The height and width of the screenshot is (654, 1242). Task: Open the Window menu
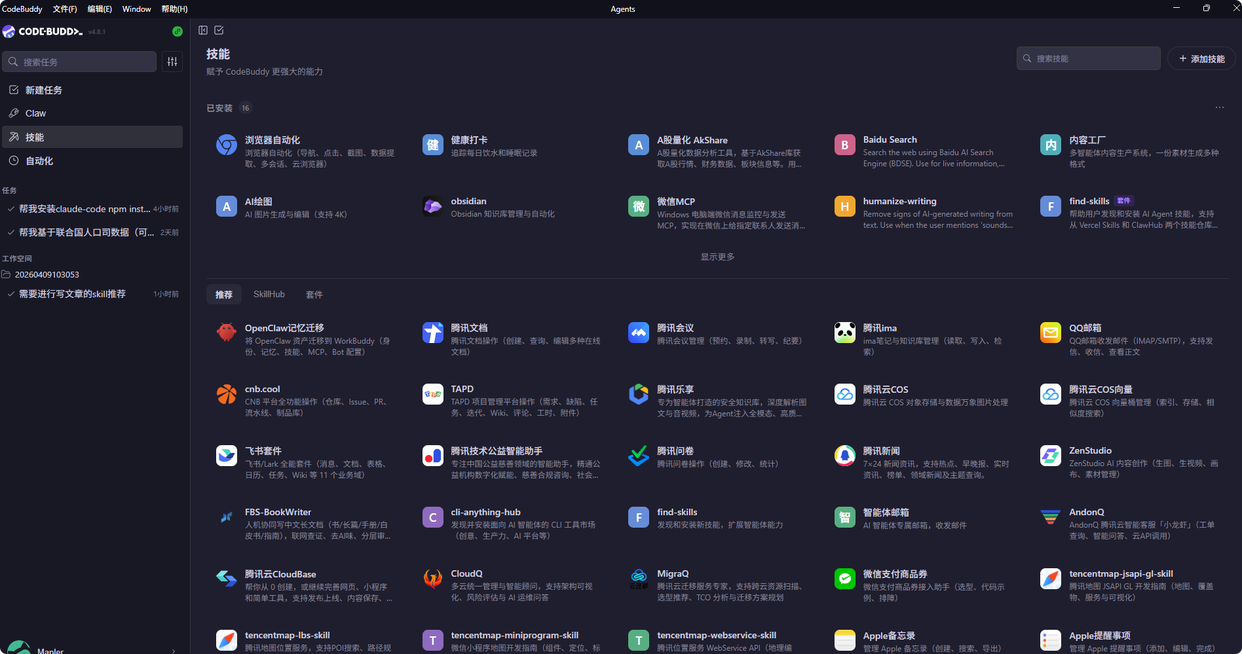pos(137,9)
